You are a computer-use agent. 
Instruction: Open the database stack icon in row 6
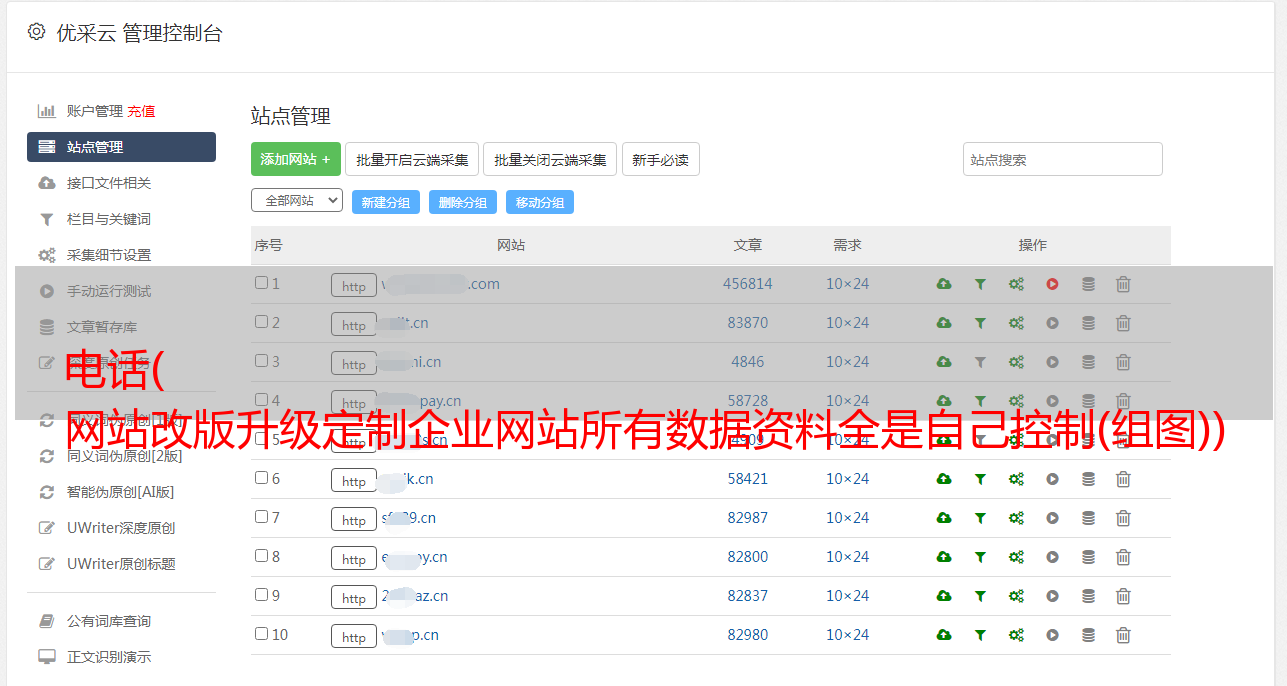(1088, 479)
